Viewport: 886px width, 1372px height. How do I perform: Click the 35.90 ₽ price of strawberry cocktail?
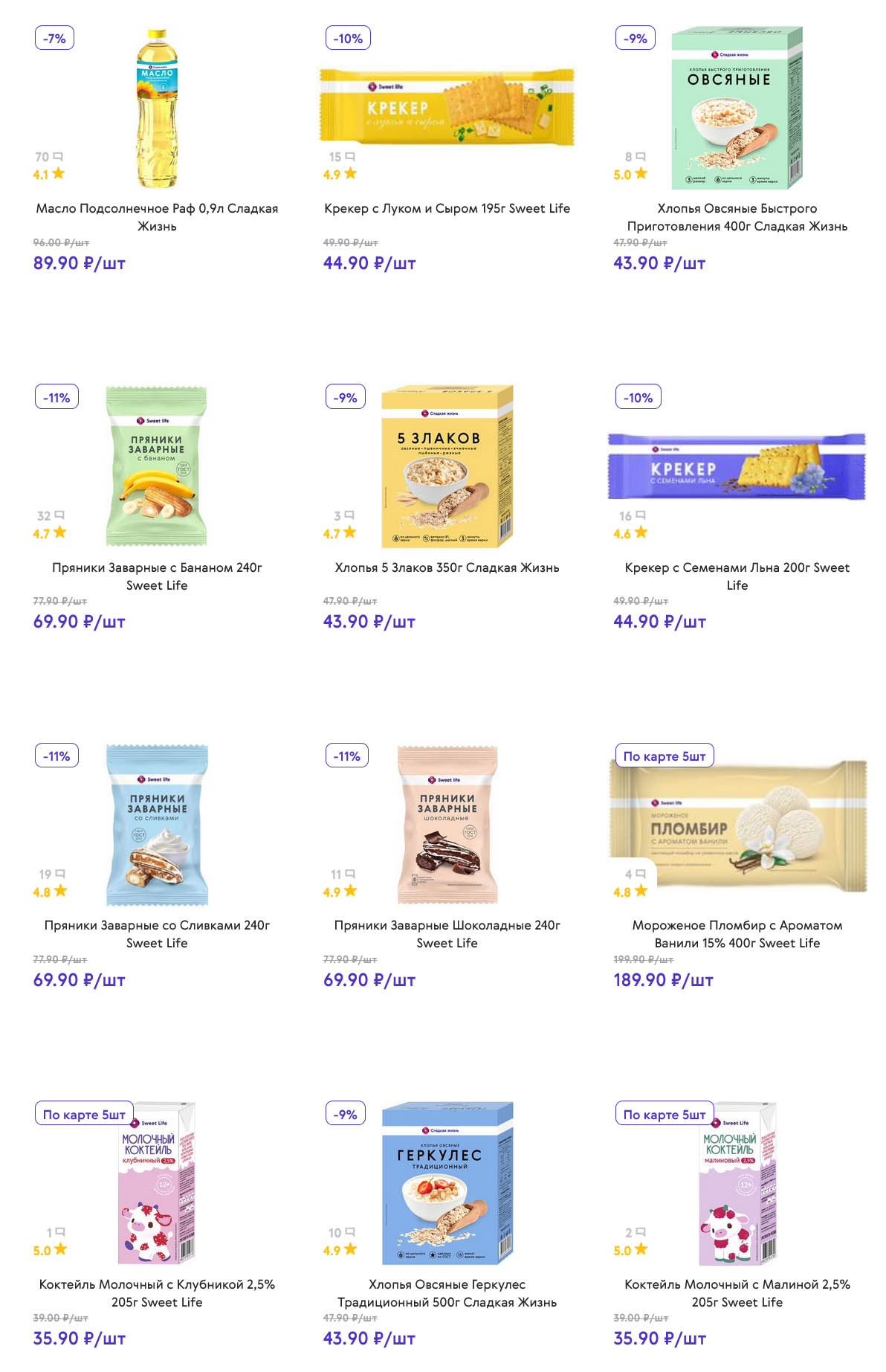pyautogui.click(x=79, y=1339)
